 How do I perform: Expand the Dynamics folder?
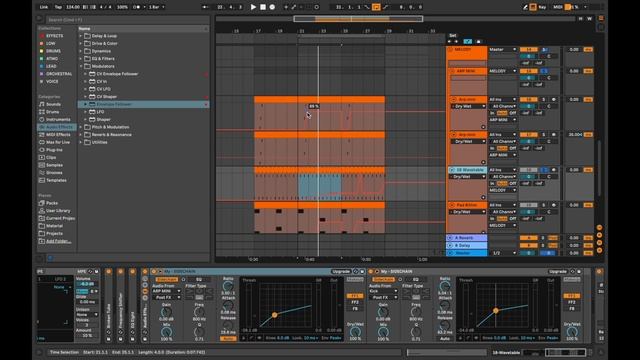[x=81, y=51]
